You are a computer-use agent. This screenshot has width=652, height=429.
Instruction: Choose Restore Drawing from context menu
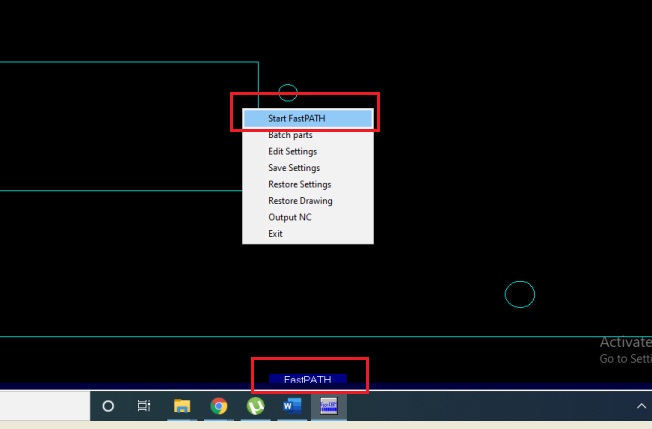(308, 201)
